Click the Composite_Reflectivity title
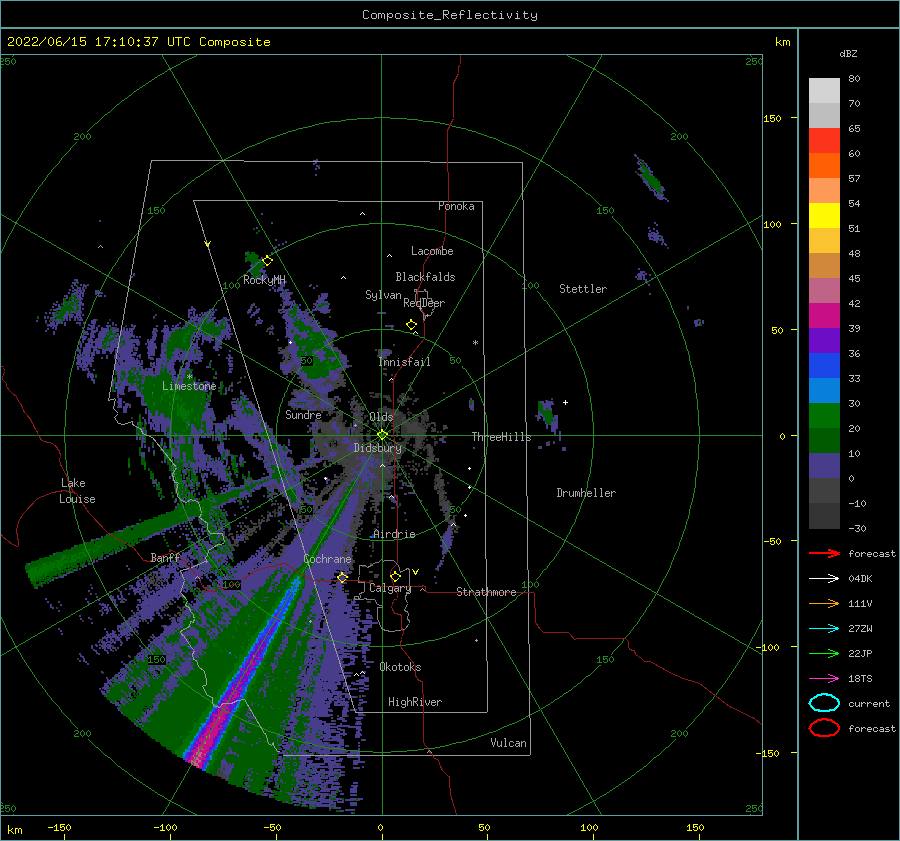Viewport: 900px width, 841px height. [450, 15]
